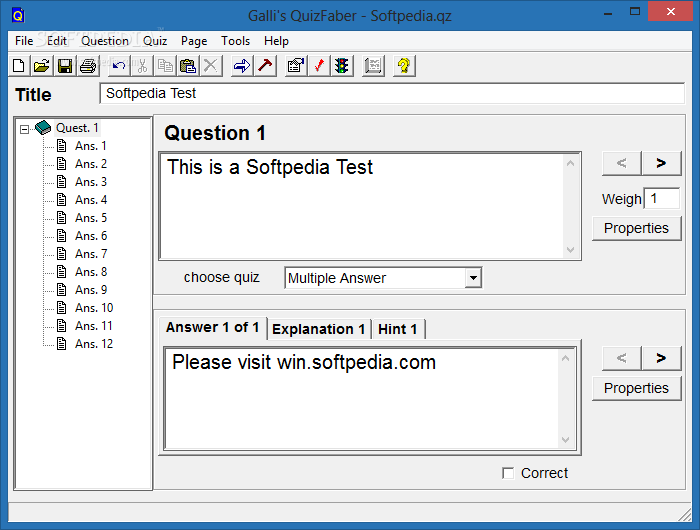Viewport: 700px width, 530px height.
Task: Click the Paste clipboard icon
Action: point(188,66)
